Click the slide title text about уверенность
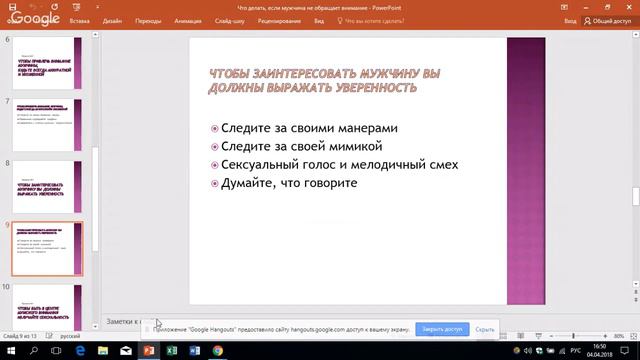Viewport: 640px width, 360px height. 324,81
